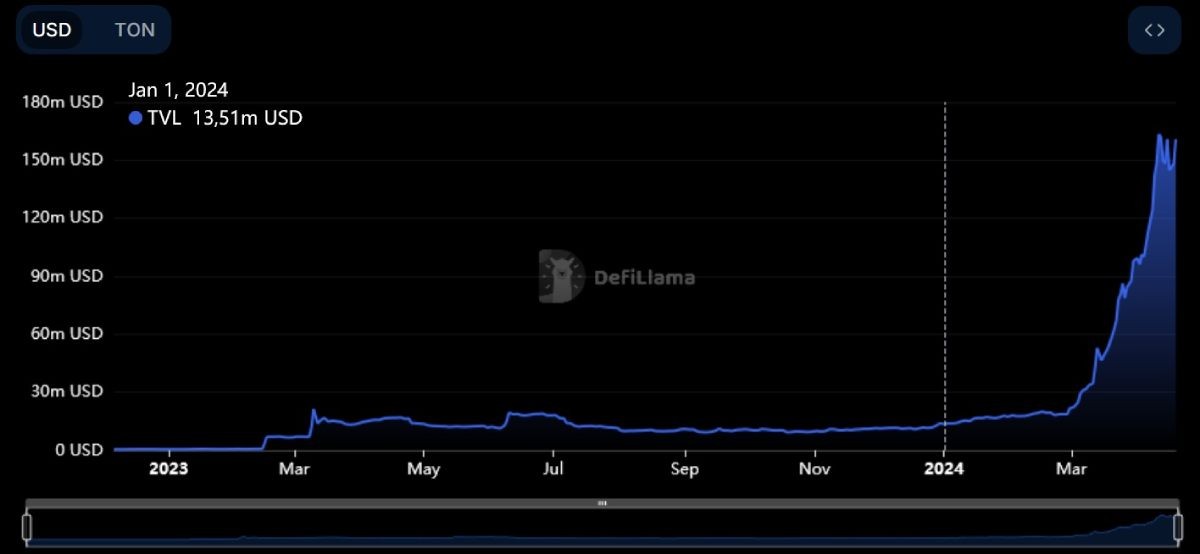1200x554 pixels.
Task: Select the USD denomination toggle
Action: point(52,30)
